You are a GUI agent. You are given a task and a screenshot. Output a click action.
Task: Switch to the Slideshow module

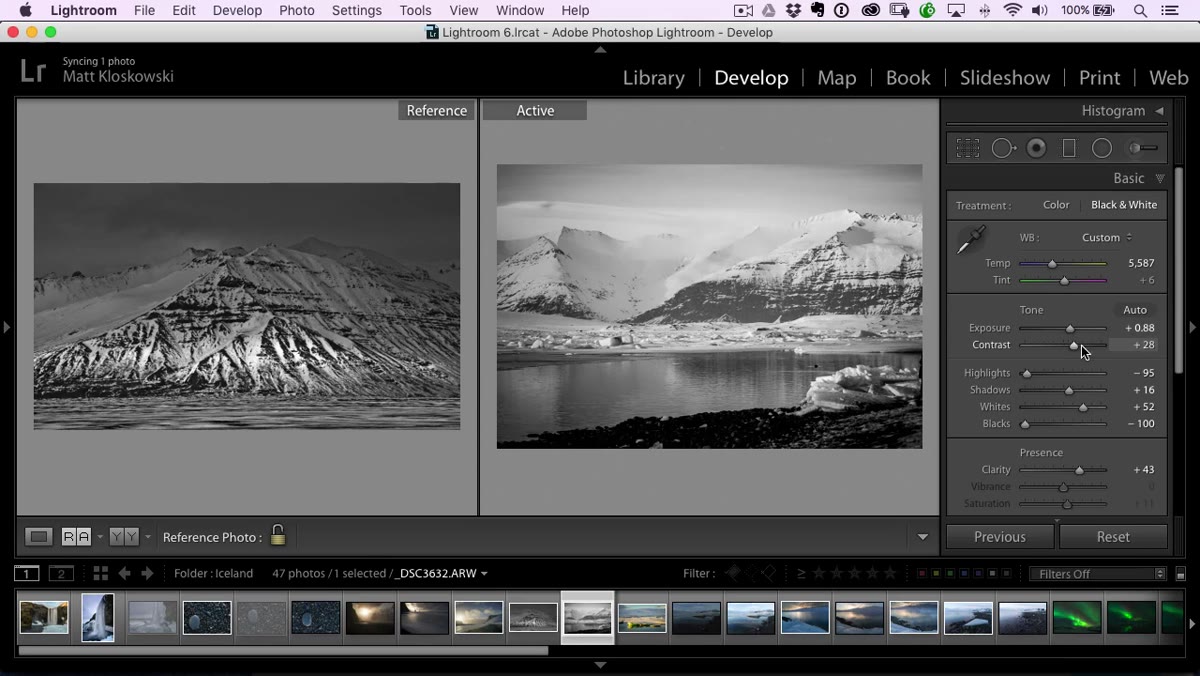coord(1005,77)
